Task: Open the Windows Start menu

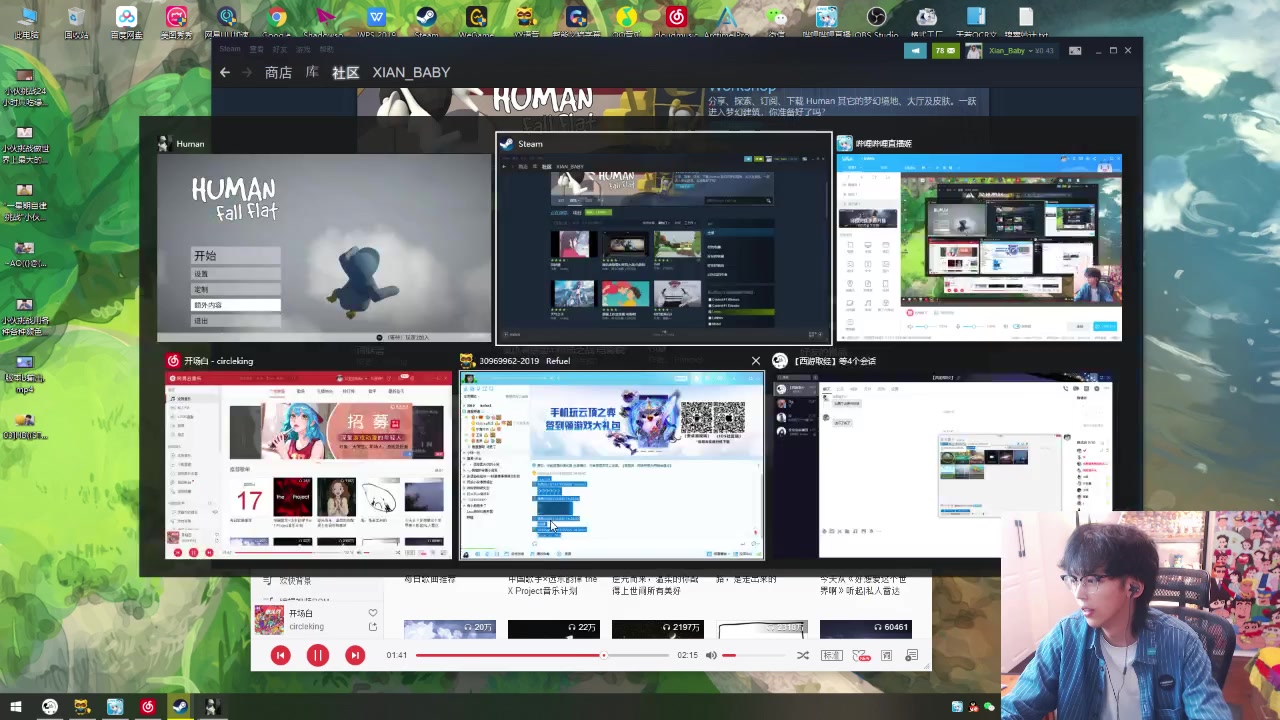Action: (16, 707)
